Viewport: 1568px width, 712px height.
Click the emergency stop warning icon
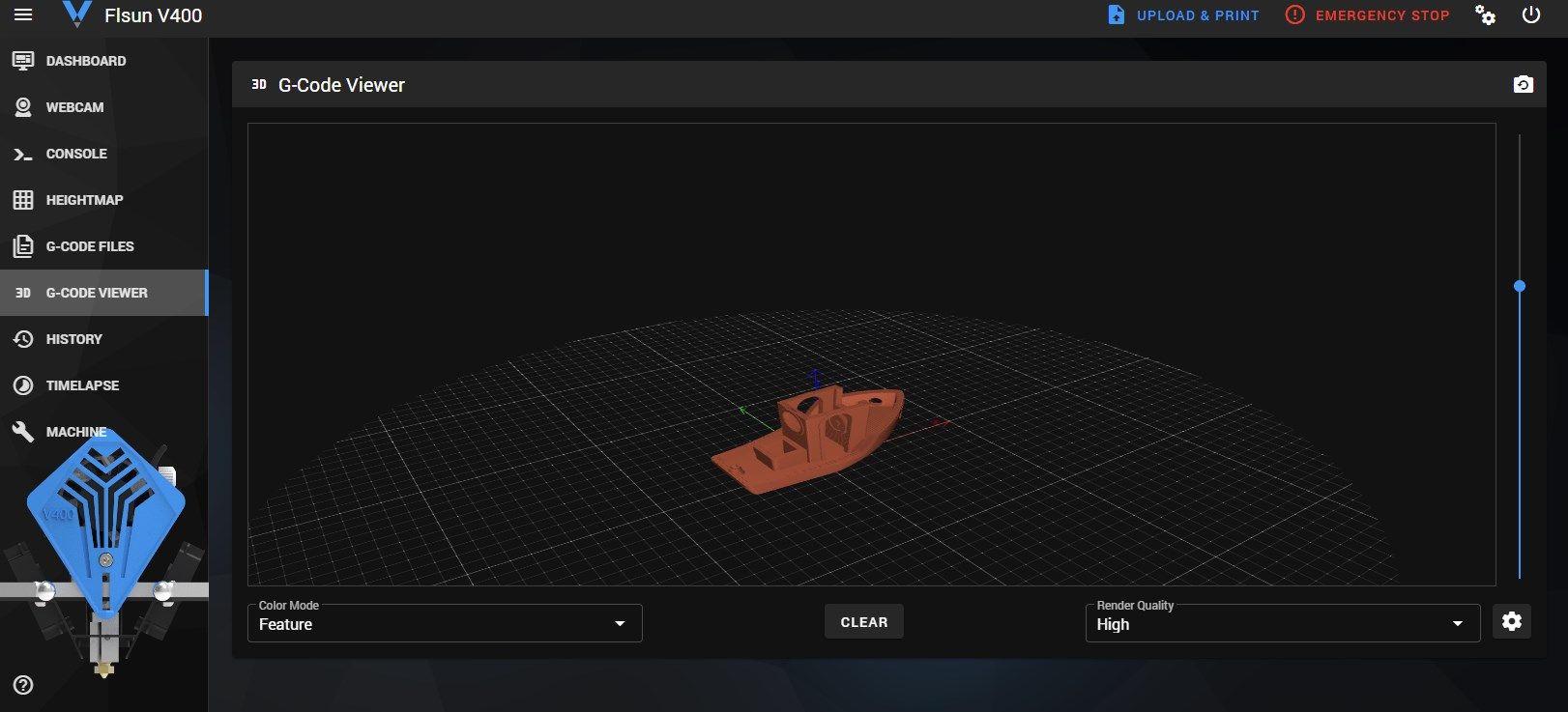pos(1294,14)
